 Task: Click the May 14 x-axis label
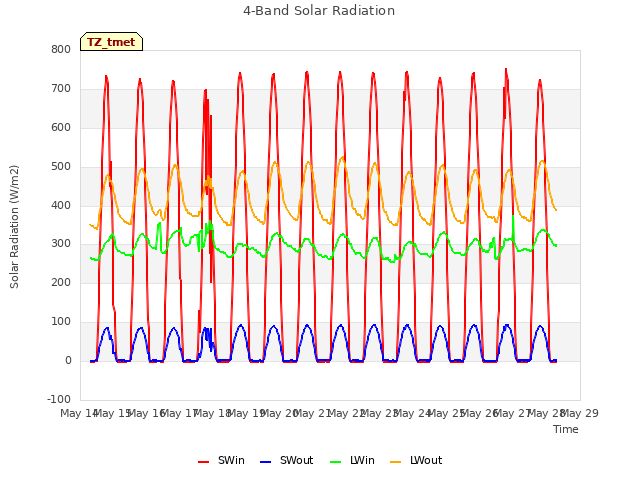[x=78, y=413]
